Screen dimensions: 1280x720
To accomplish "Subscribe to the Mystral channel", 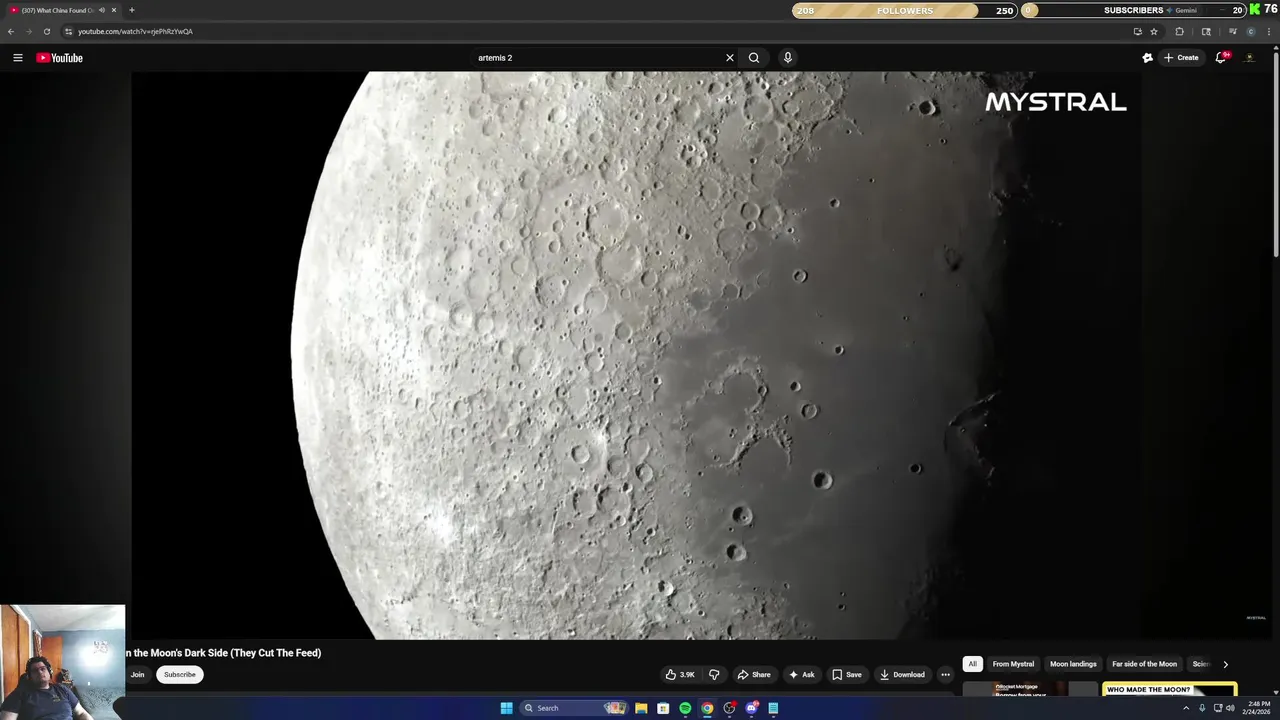I will [180, 675].
